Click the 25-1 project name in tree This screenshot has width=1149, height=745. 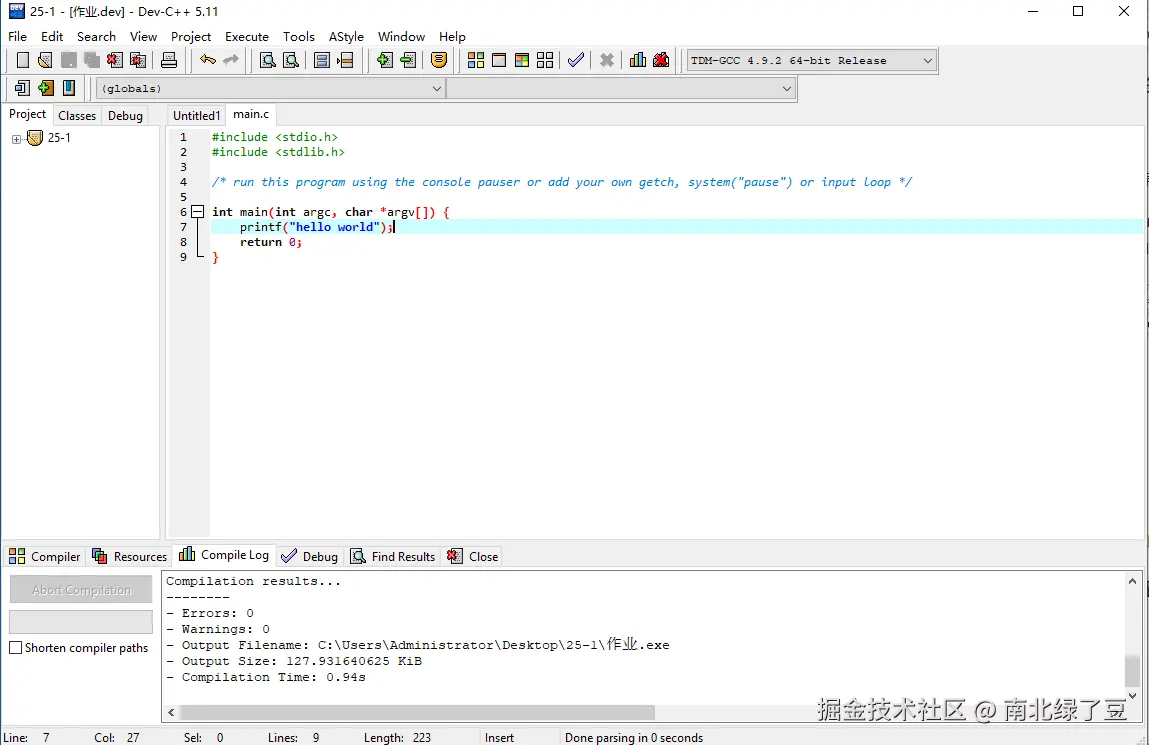(59, 138)
